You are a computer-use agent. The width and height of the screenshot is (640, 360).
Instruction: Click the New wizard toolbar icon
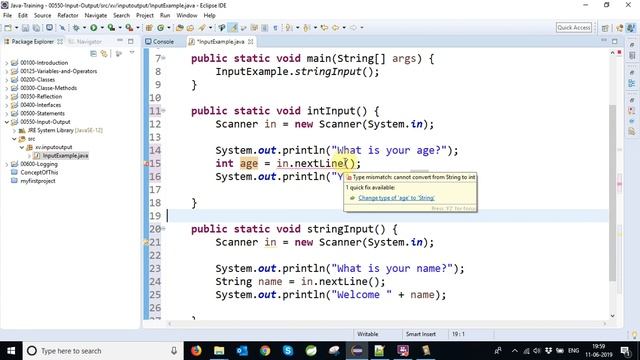8,28
